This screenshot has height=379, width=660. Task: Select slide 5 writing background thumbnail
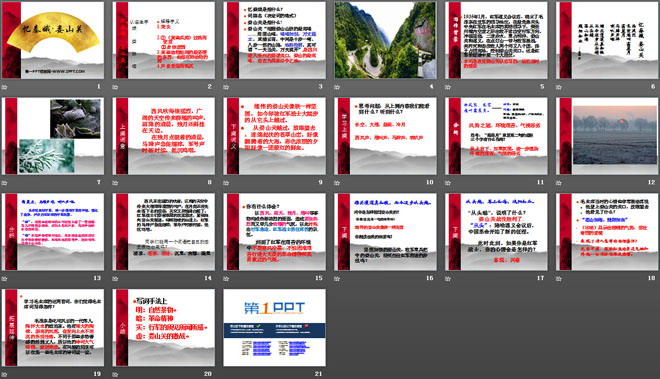(496, 40)
